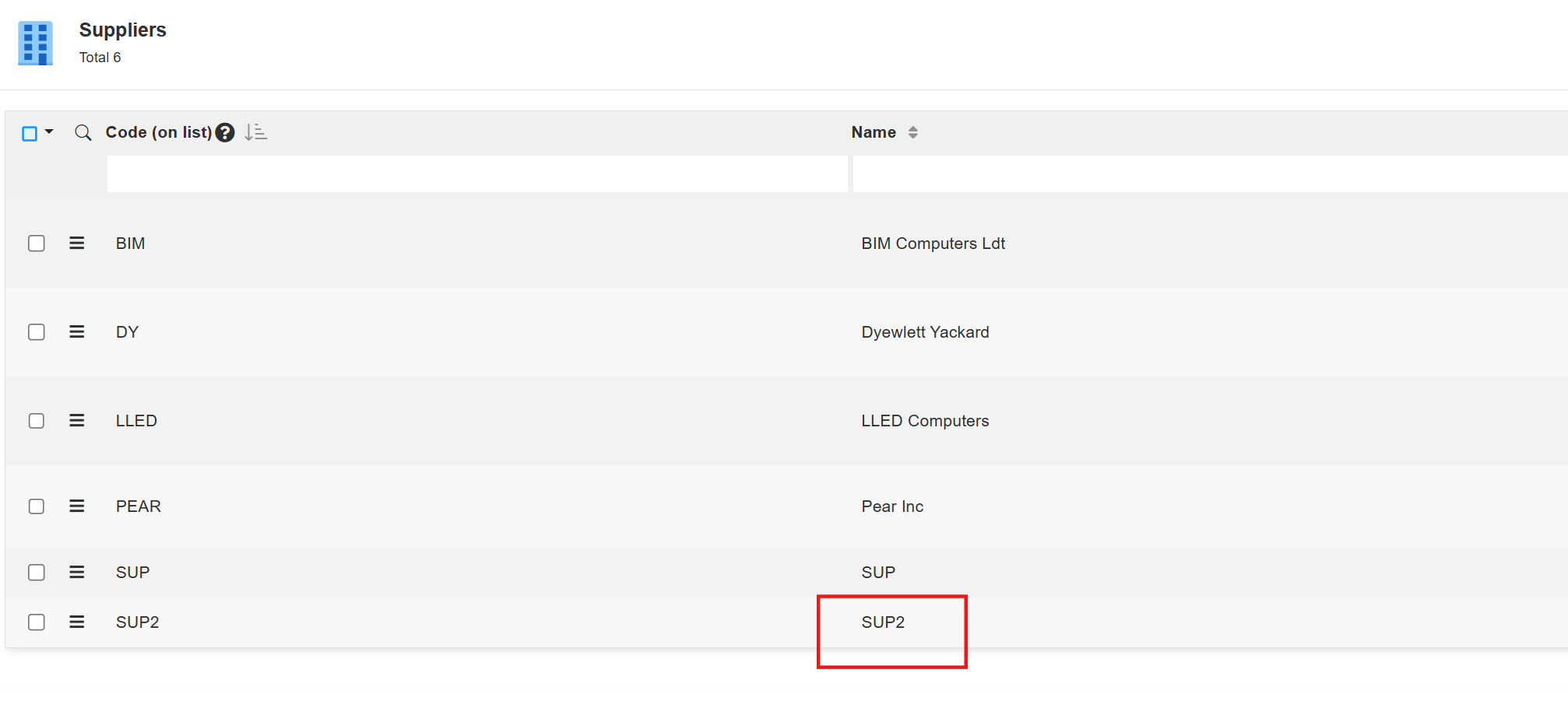Tick the checkbox for BIM row
The width and height of the screenshot is (1568, 708).
pos(37,244)
